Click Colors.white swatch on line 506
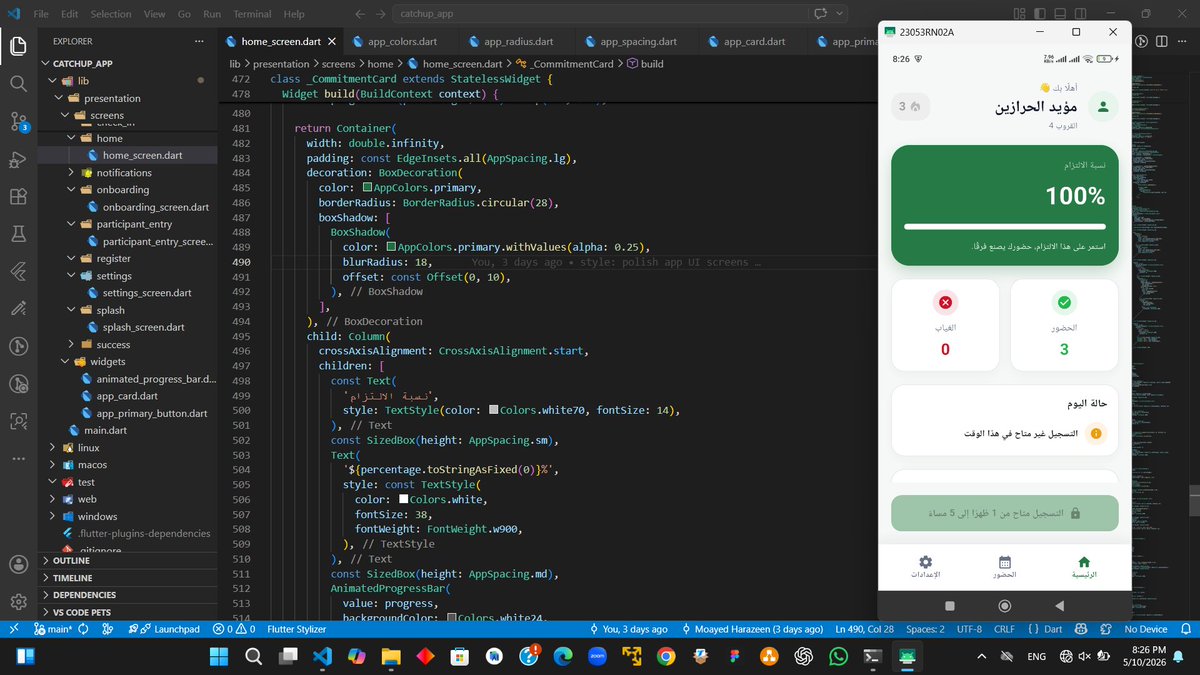Screen dimensions: 1200x675 pyautogui.click(x=403, y=499)
